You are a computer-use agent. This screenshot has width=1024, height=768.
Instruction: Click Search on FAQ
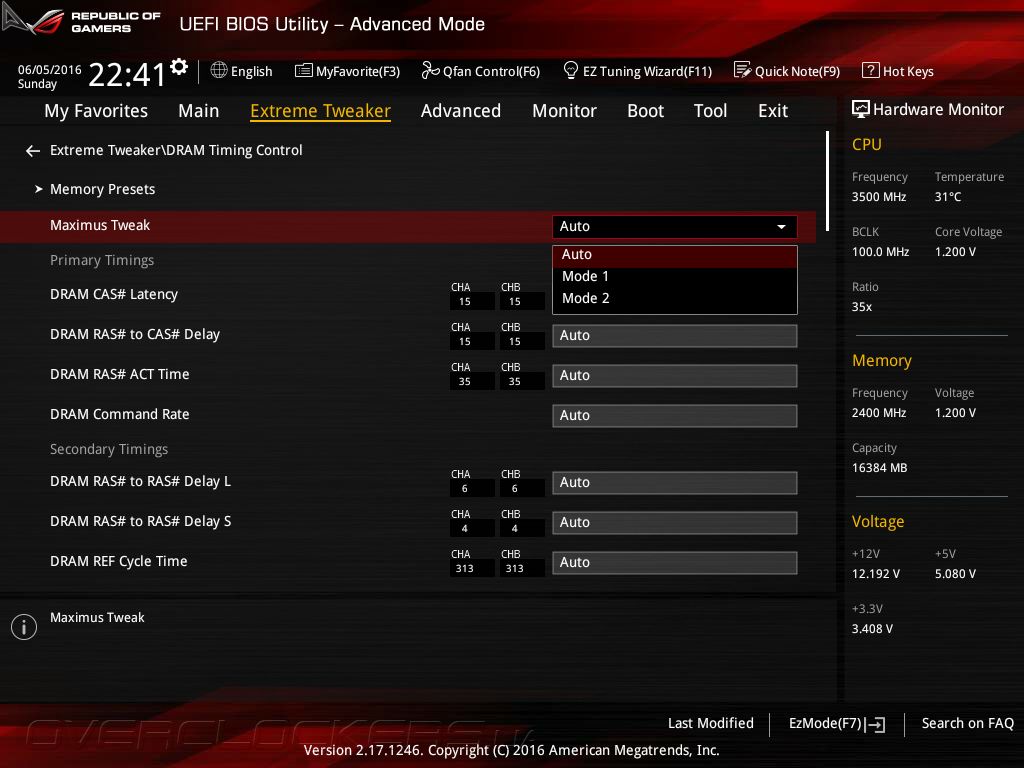[x=967, y=723]
